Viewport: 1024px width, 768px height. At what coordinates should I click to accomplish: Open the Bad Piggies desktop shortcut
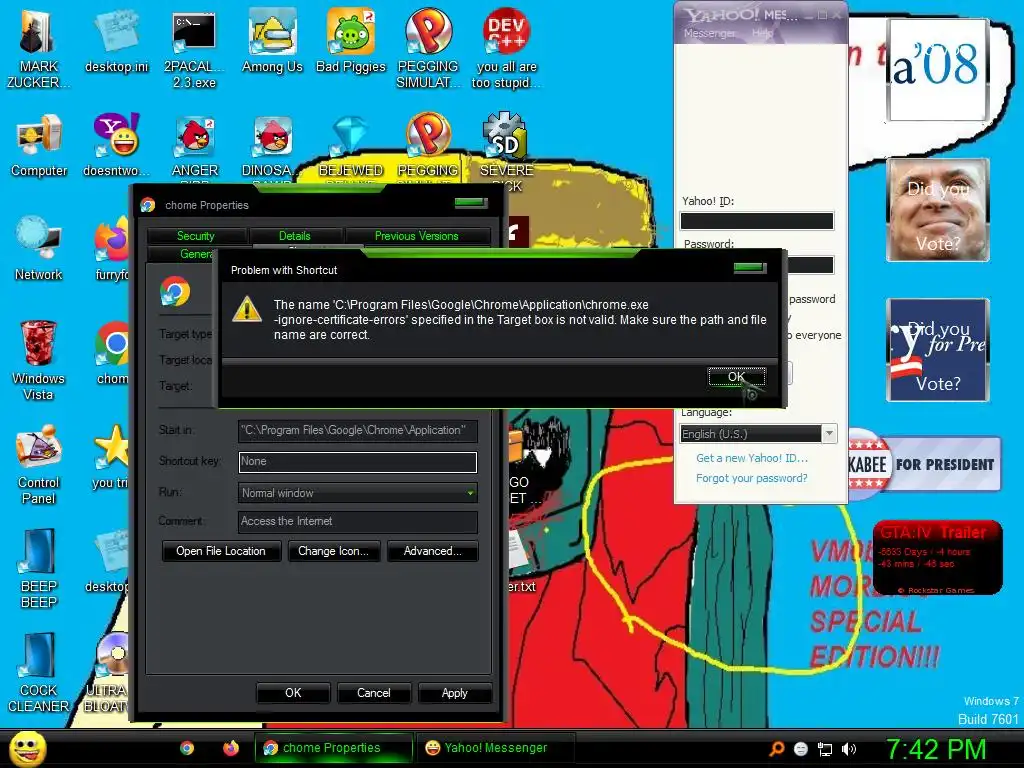pyautogui.click(x=351, y=42)
